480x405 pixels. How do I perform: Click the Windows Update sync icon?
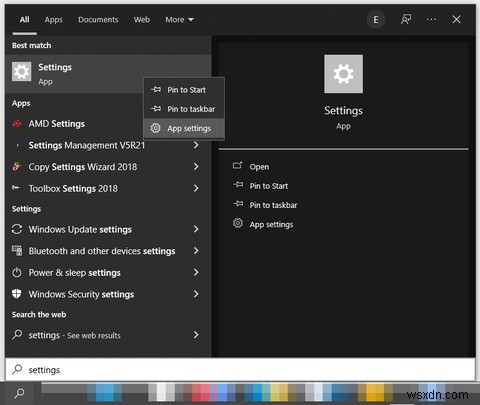17,229
